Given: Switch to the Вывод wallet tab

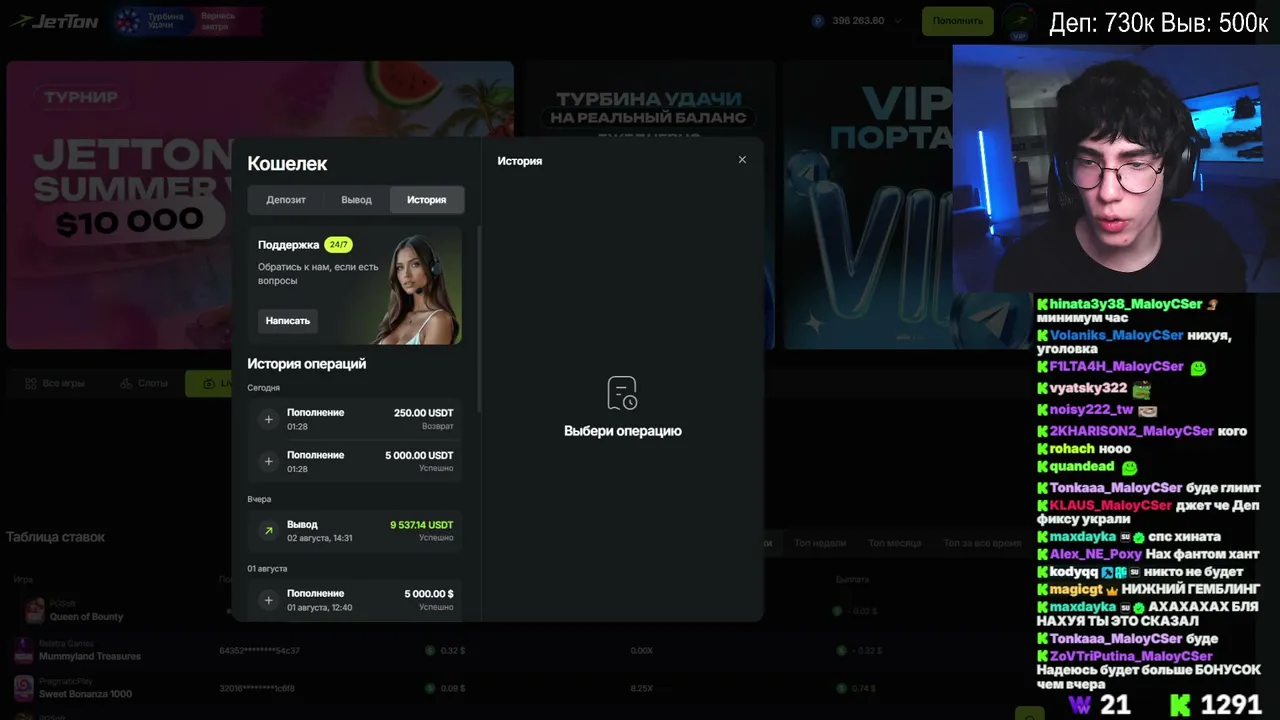Looking at the screenshot, I should coord(356,200).
